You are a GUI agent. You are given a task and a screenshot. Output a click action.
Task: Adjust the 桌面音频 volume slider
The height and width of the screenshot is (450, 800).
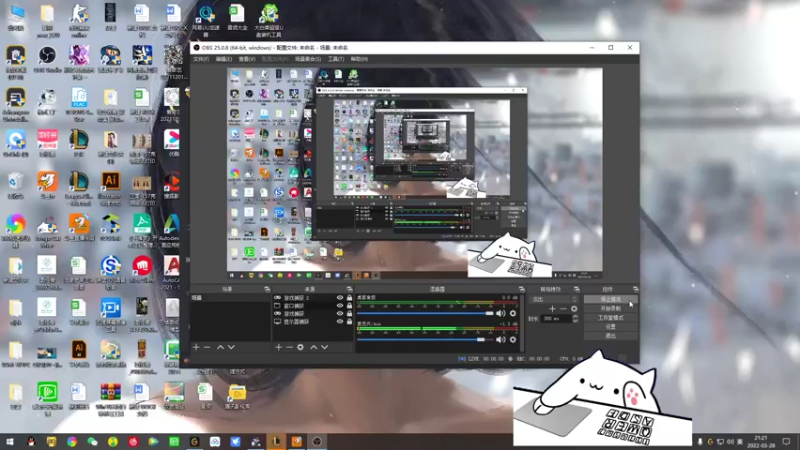[426, 313]
